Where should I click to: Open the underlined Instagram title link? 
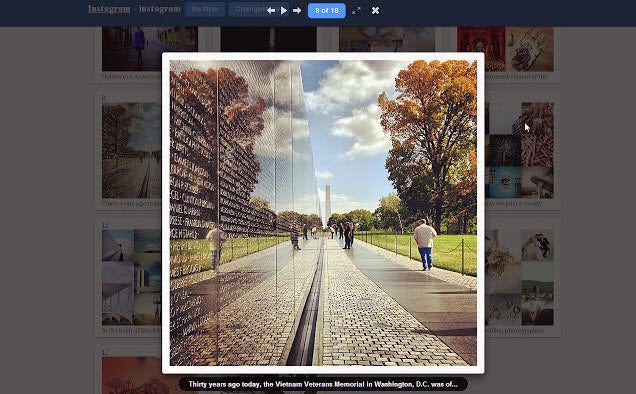pos(109,9)
